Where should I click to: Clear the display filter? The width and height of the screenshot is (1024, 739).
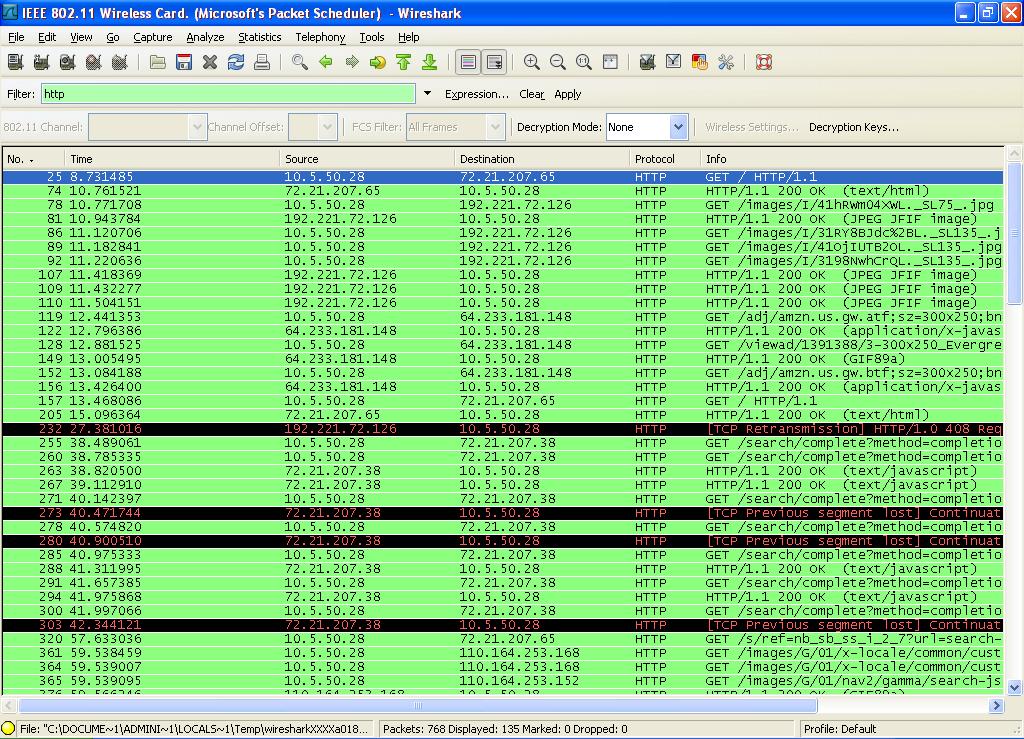[532, 94]
